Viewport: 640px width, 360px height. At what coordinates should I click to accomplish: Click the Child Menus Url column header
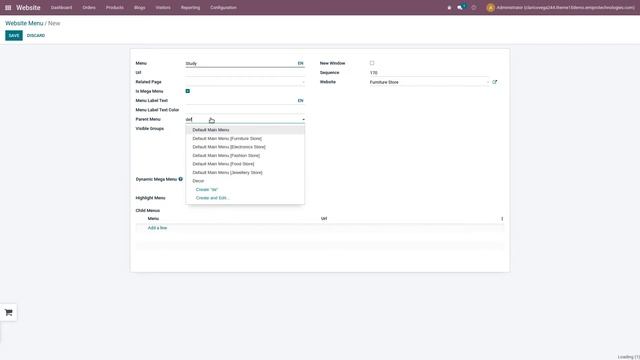click(x=324, y=219)
